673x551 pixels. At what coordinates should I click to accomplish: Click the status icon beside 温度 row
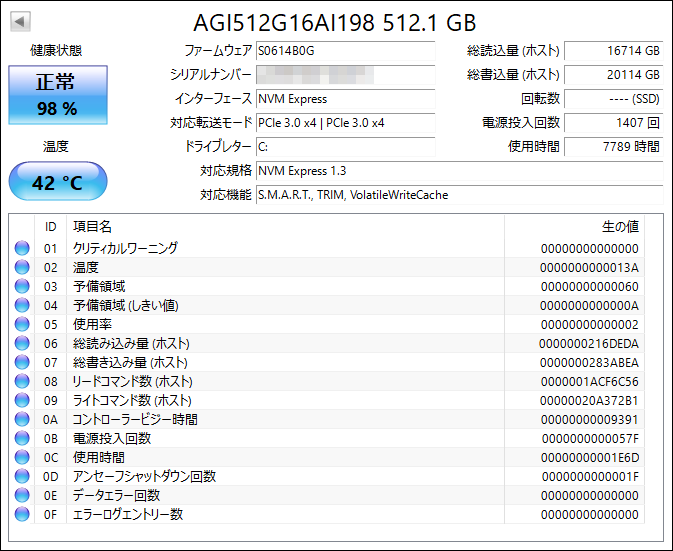[x=22, y=267]
